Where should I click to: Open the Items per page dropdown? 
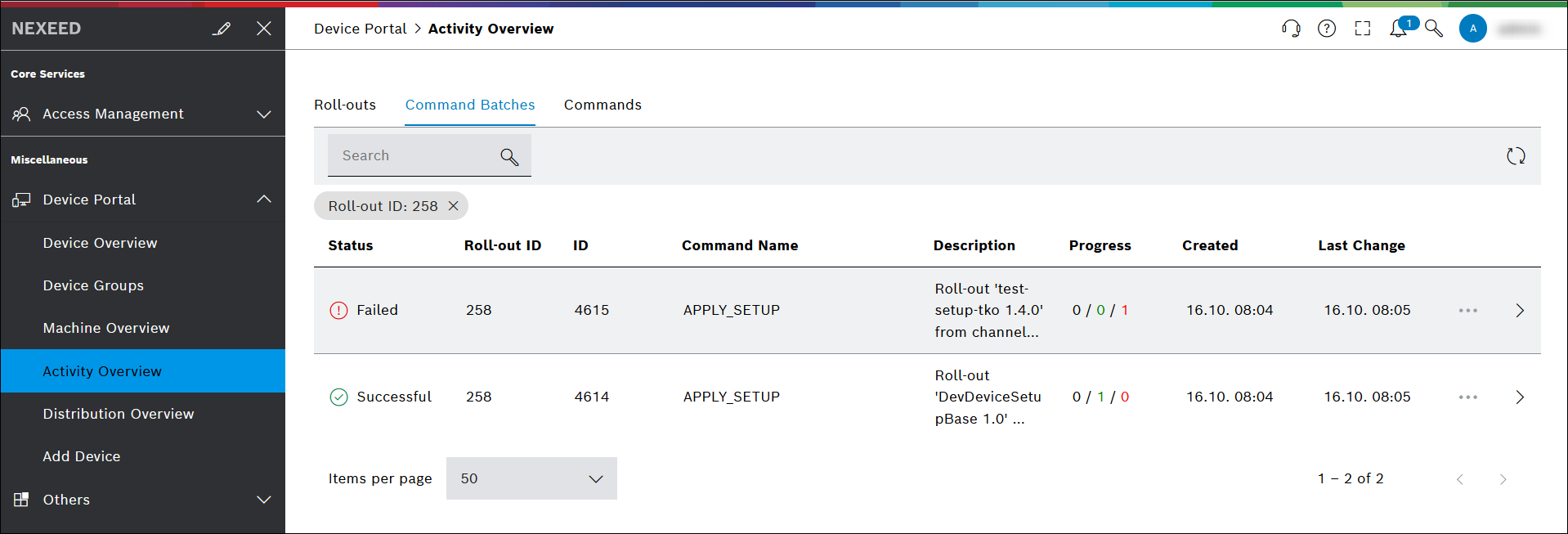pos(531,478)
